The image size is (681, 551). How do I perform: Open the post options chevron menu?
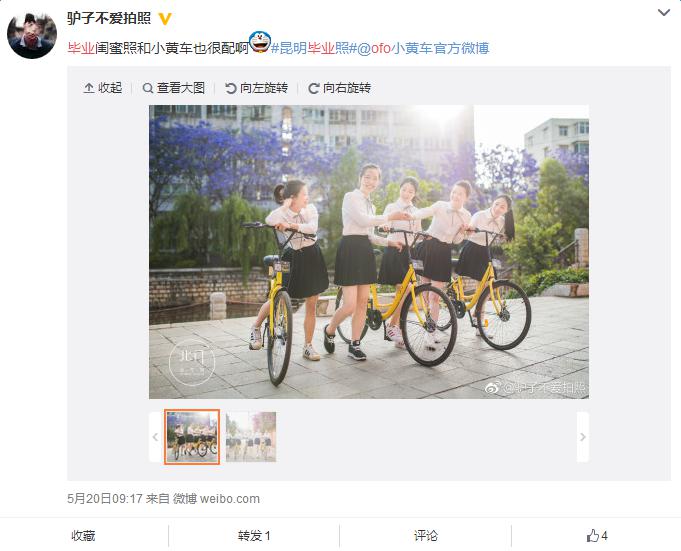663,13
